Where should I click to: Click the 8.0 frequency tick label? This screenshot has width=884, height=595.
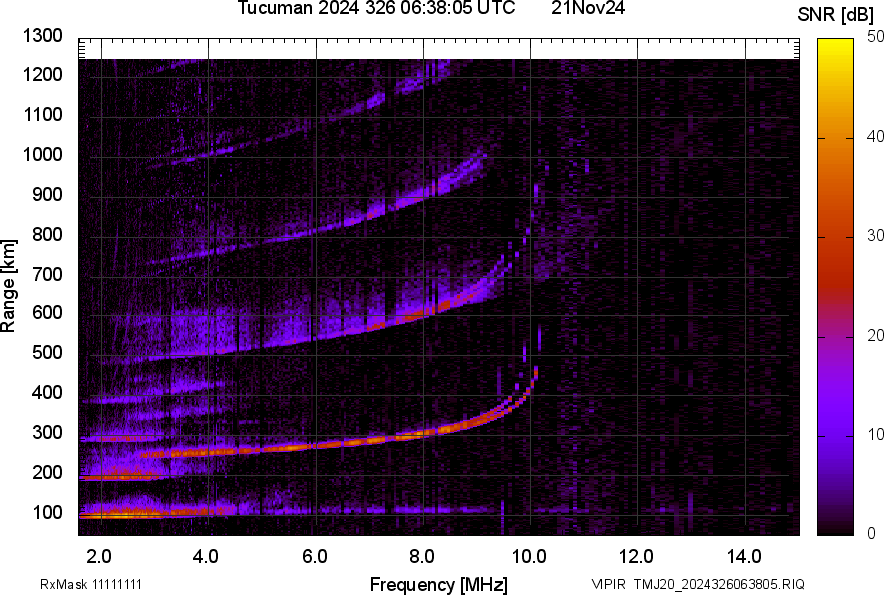422,557
